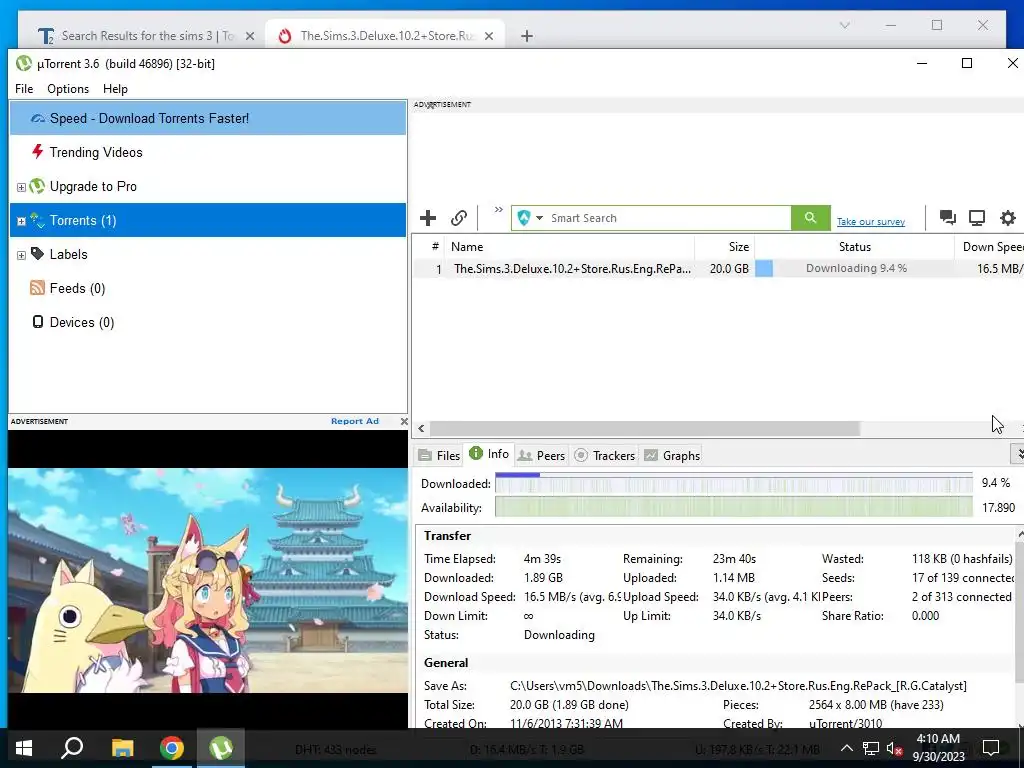The height and width of the screenshot is (768, 1024).
Task: Expand the Upgrade to Pro node
Action: (21, 187)
